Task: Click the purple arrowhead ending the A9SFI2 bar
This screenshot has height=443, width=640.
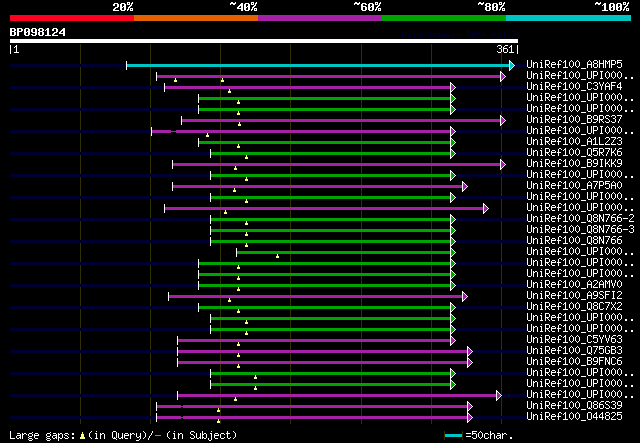Action: [464, 296]
